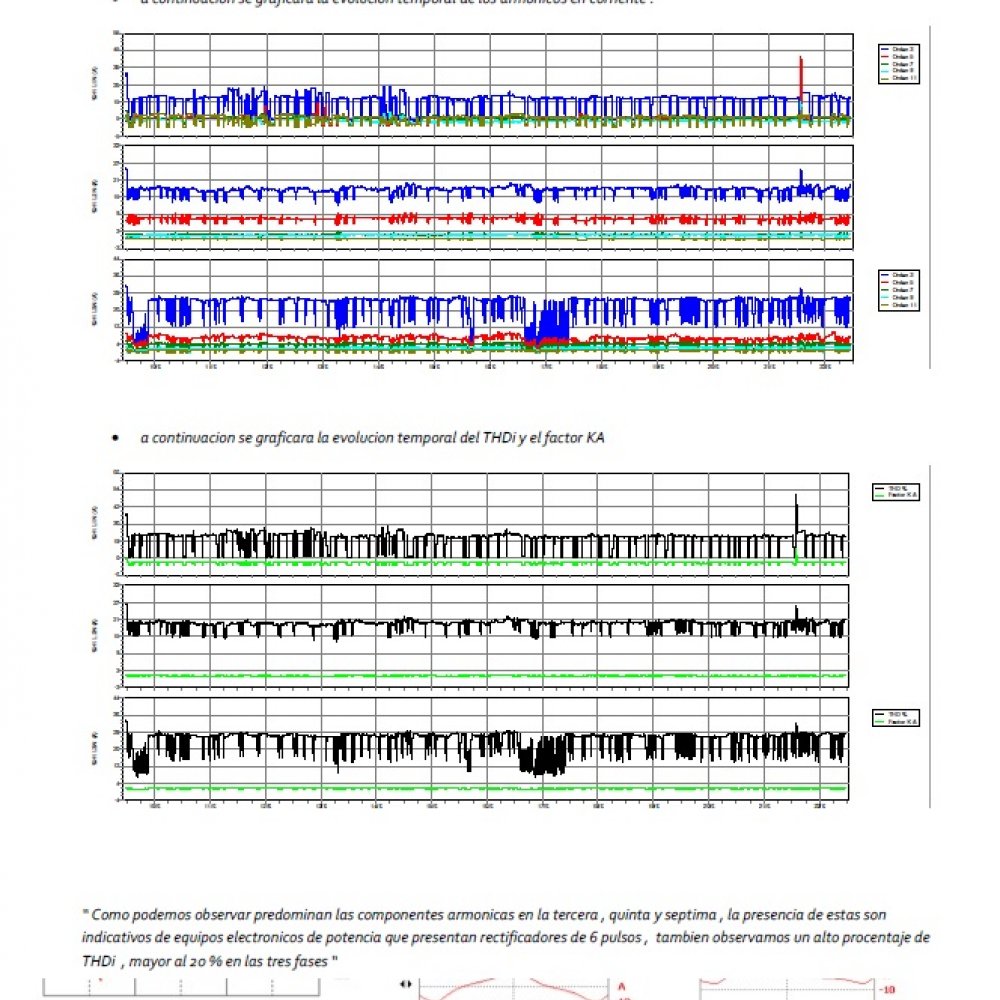This screenshot has width=1000, height=1000.
Task: Click the phrase "mayor al 20 %"
Action: click(x=174, y=962)
